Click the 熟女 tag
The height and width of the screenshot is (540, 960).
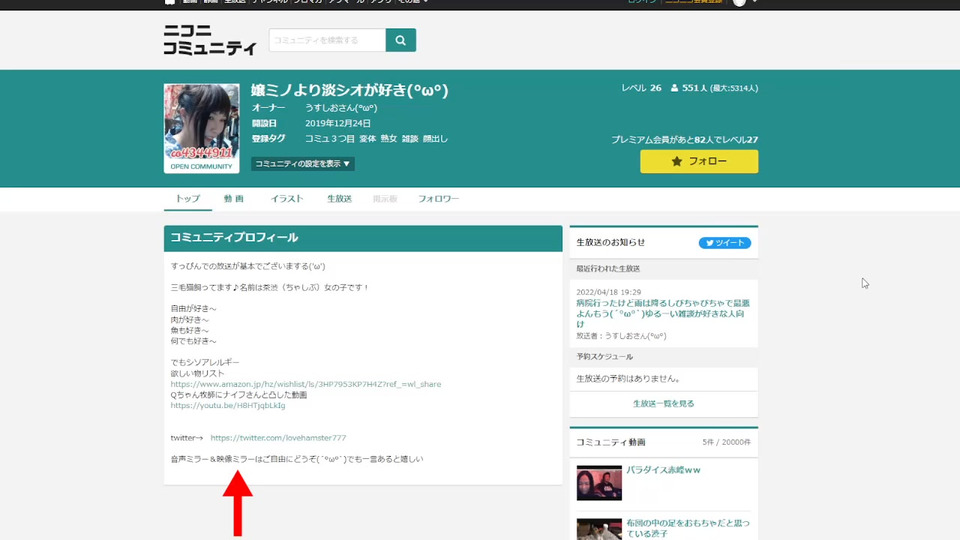point(389,139)
